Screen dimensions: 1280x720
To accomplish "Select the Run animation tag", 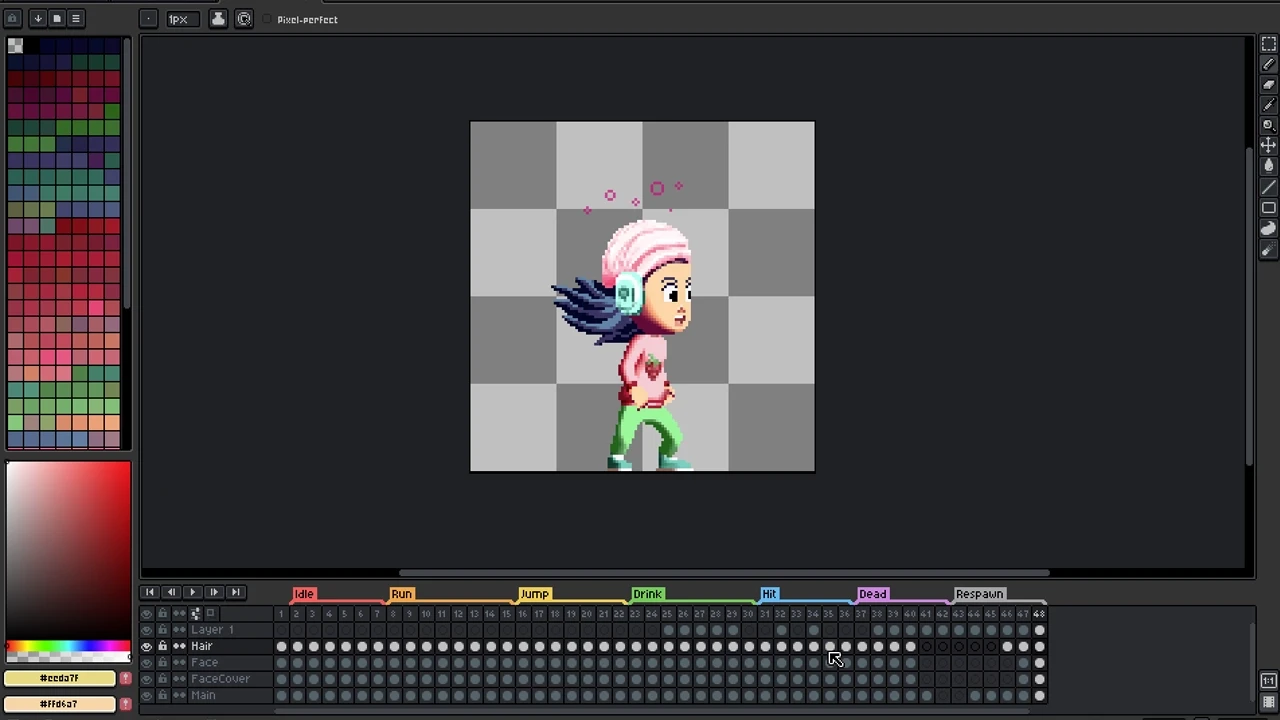I will 401,594.
